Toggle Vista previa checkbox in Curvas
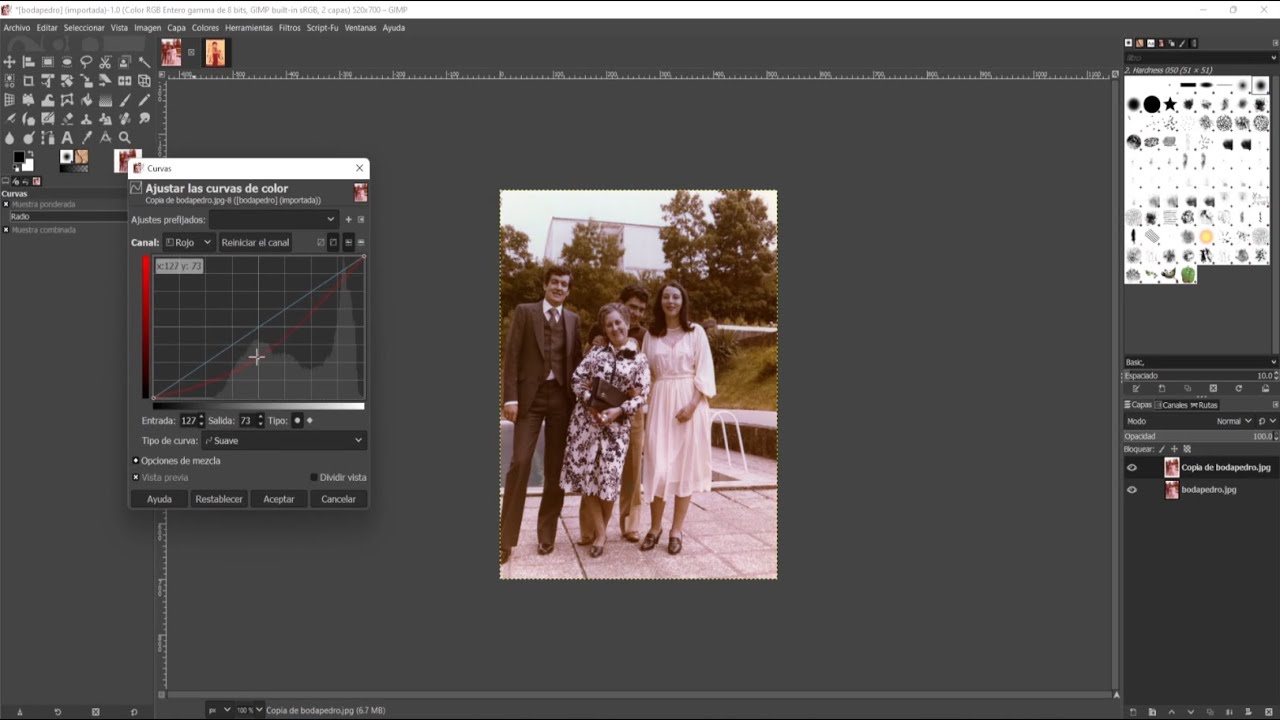Image resolution: width=1280 pixels, height=720 pixels. pyautogui.click(x=136, y=477)
